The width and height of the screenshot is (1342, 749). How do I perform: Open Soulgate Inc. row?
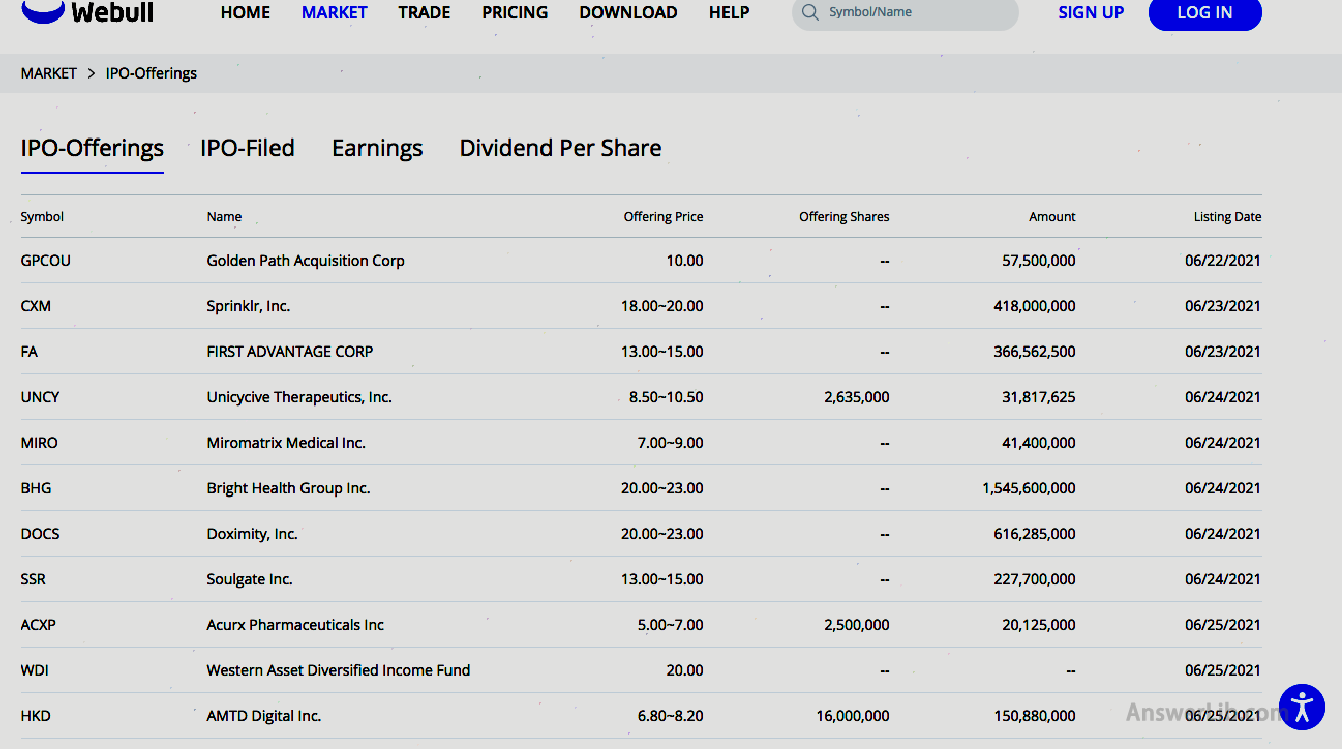[x=640, y=579]
